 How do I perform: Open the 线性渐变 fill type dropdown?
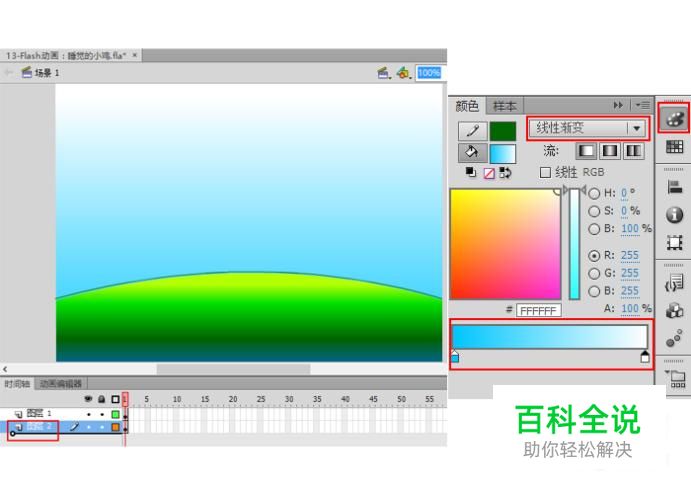point(588,128)
